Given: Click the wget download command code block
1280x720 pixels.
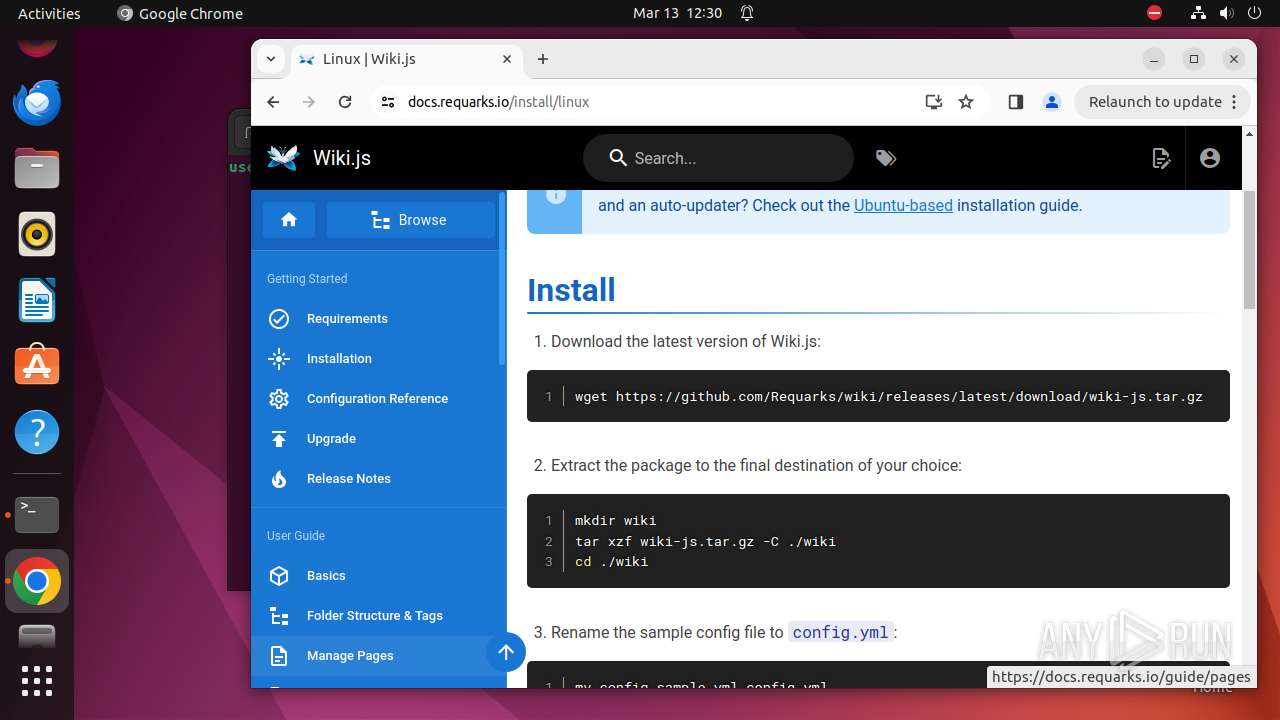Looking at the screenshot, I should point(878,396).
